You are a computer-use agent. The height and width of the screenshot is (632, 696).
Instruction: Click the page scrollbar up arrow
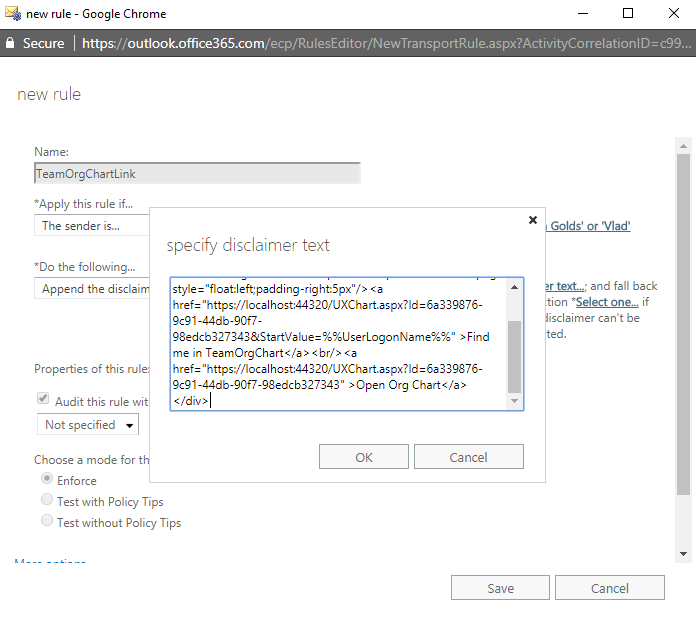(683, 147)
